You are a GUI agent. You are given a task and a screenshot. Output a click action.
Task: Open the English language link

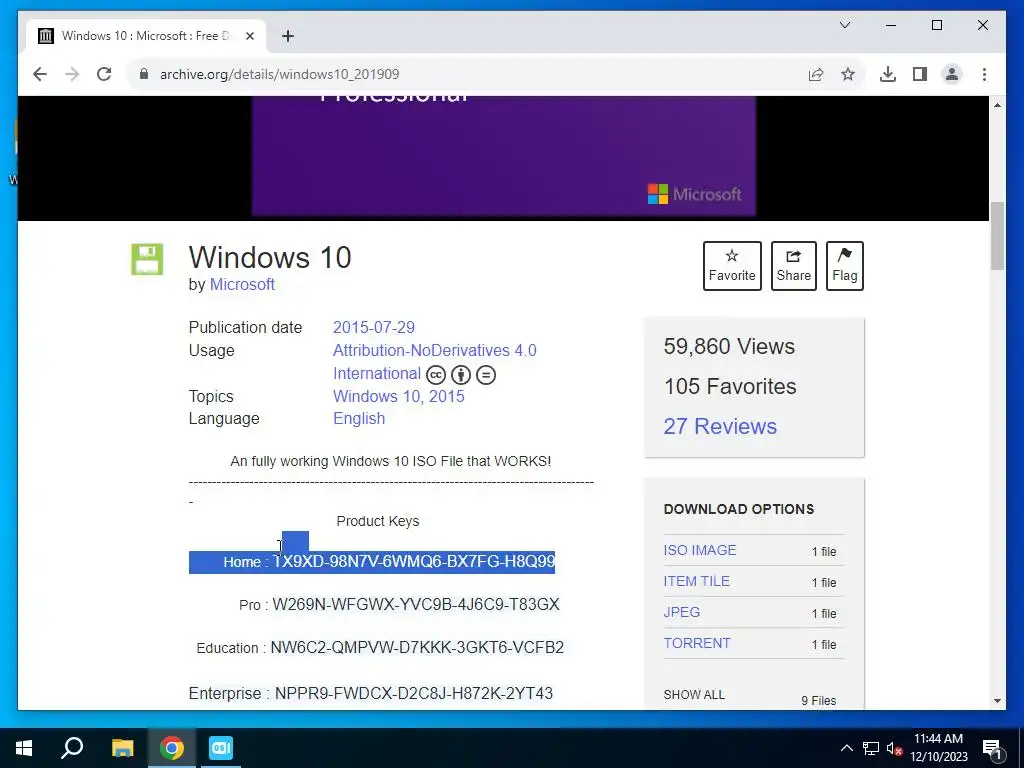(359, 419)
